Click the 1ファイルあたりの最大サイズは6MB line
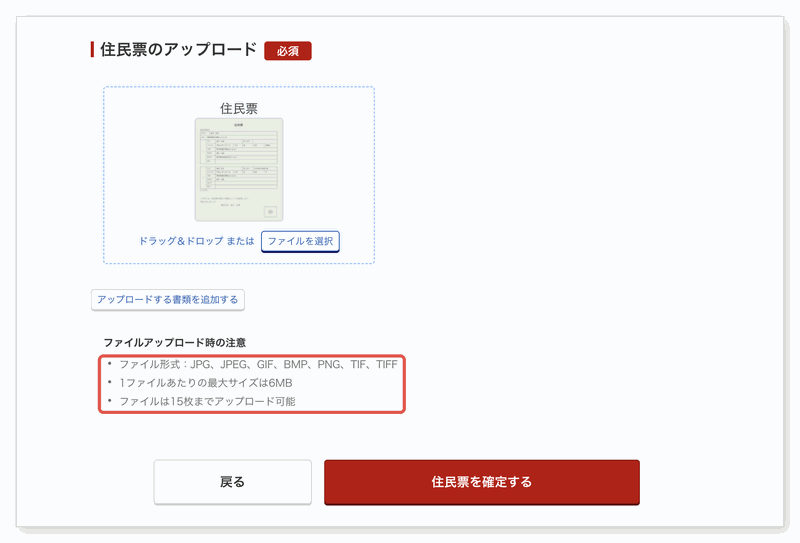 [206, 383]
